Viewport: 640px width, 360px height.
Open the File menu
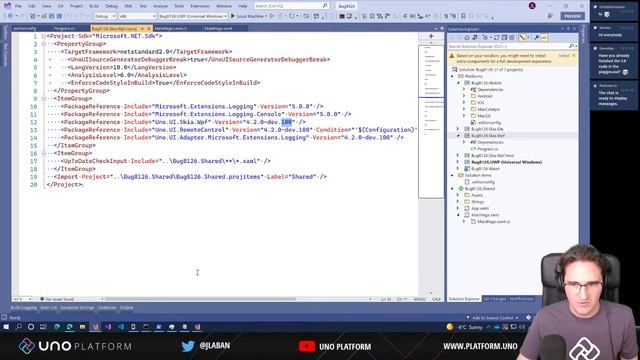[18, 6]
